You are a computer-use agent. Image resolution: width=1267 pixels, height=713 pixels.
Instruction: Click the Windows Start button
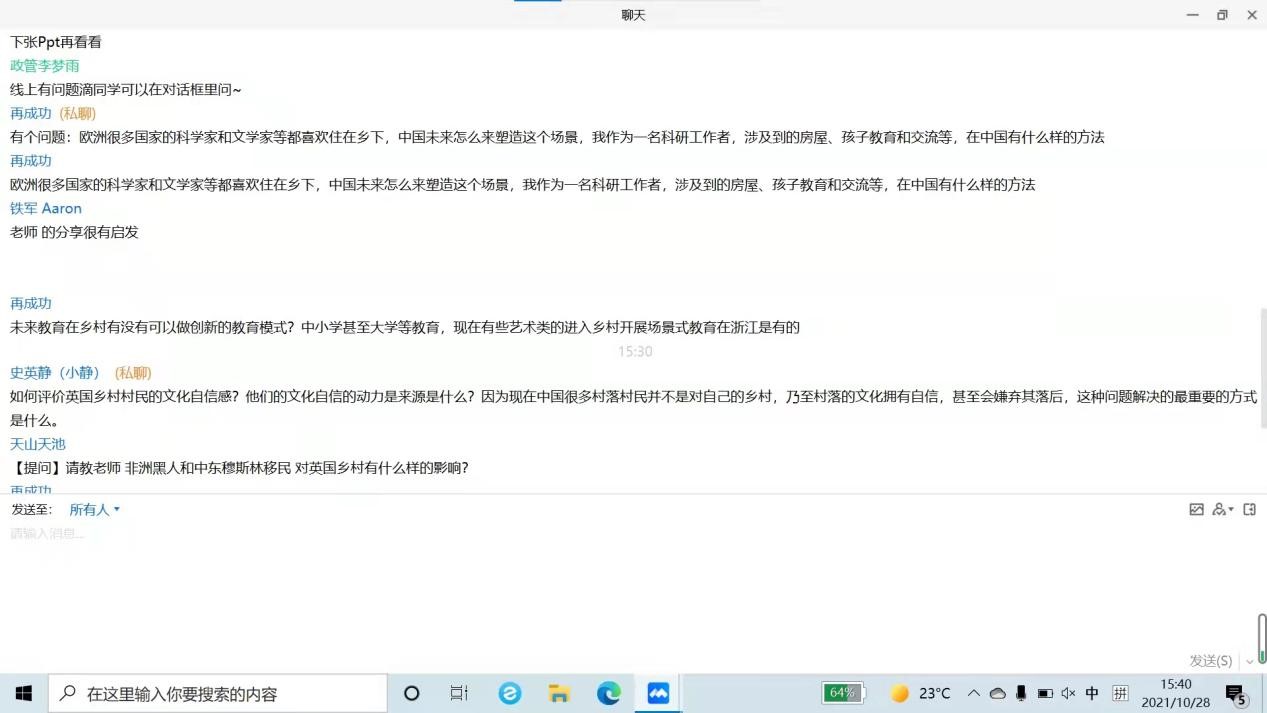(x=24, y=693)
